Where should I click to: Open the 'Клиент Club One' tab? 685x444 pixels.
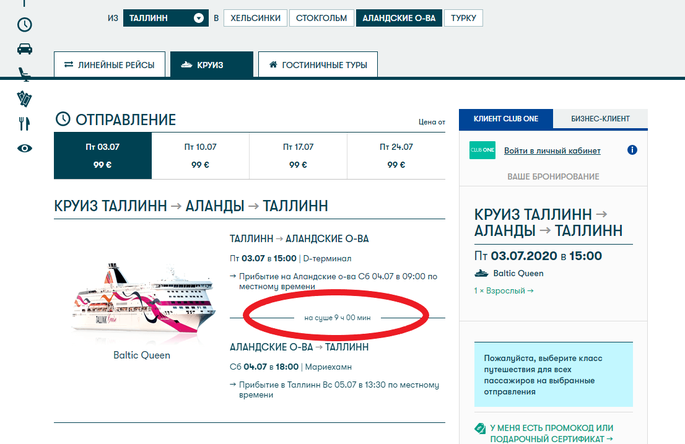point(506,119)
